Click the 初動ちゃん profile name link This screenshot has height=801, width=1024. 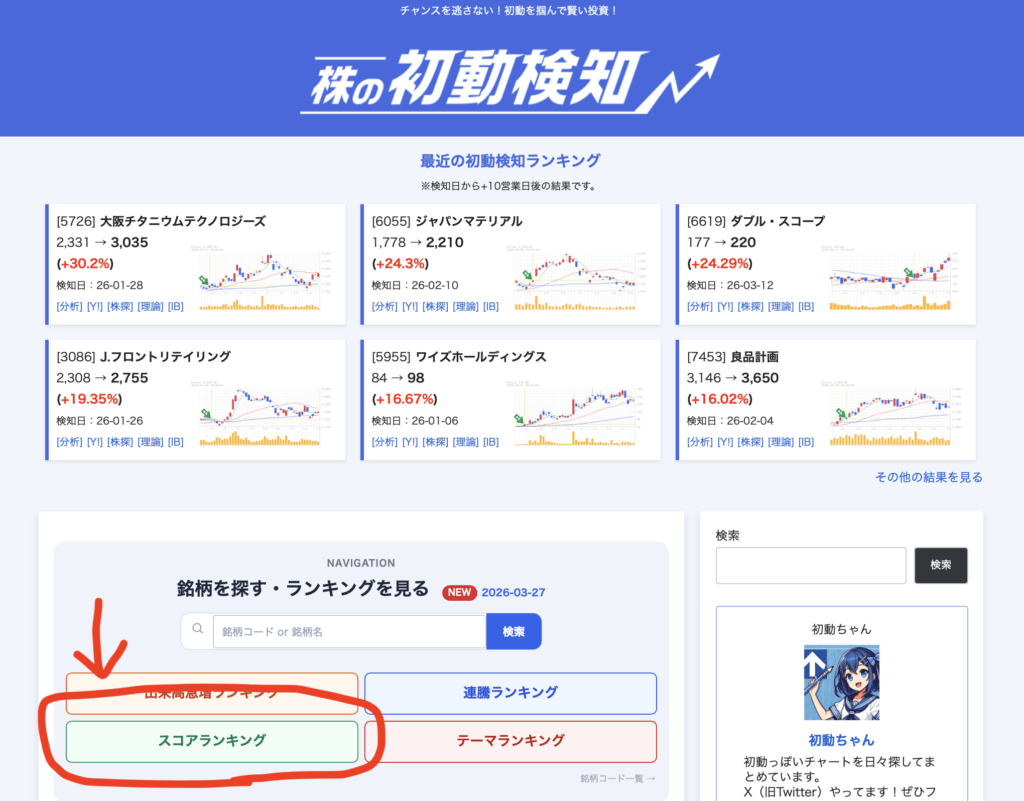click(841, 740)
